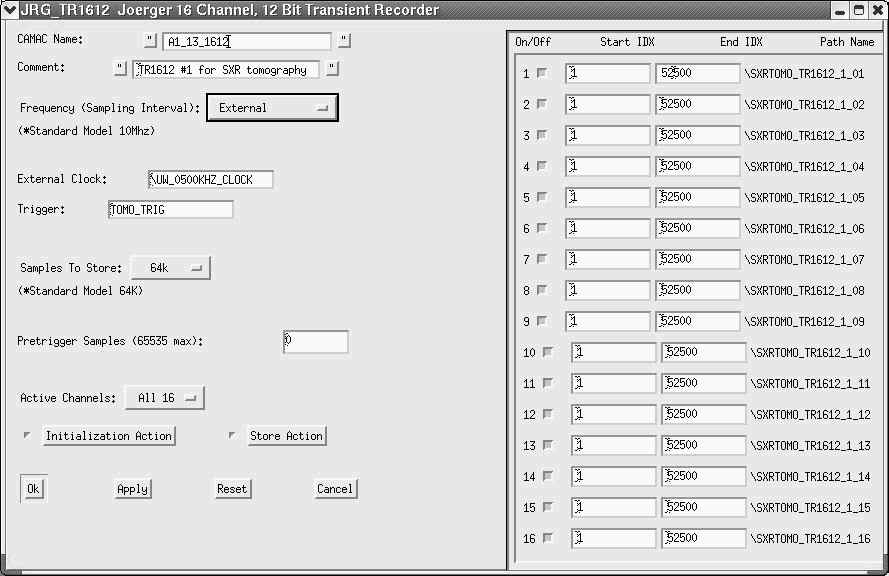Toggle channel 16 On/Off checkbox

coord(547,538)
